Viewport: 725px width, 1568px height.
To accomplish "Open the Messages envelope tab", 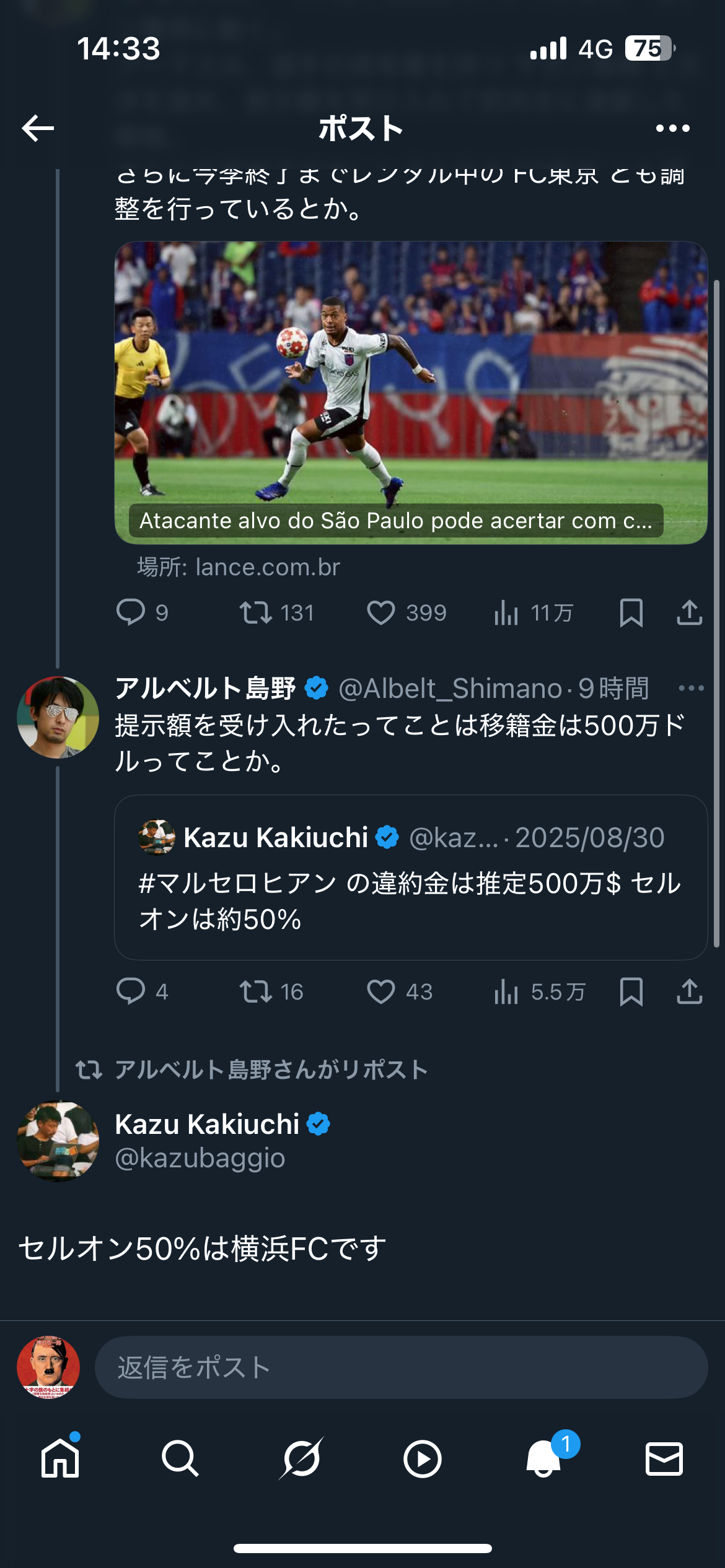I will [x=664, y=1459].
